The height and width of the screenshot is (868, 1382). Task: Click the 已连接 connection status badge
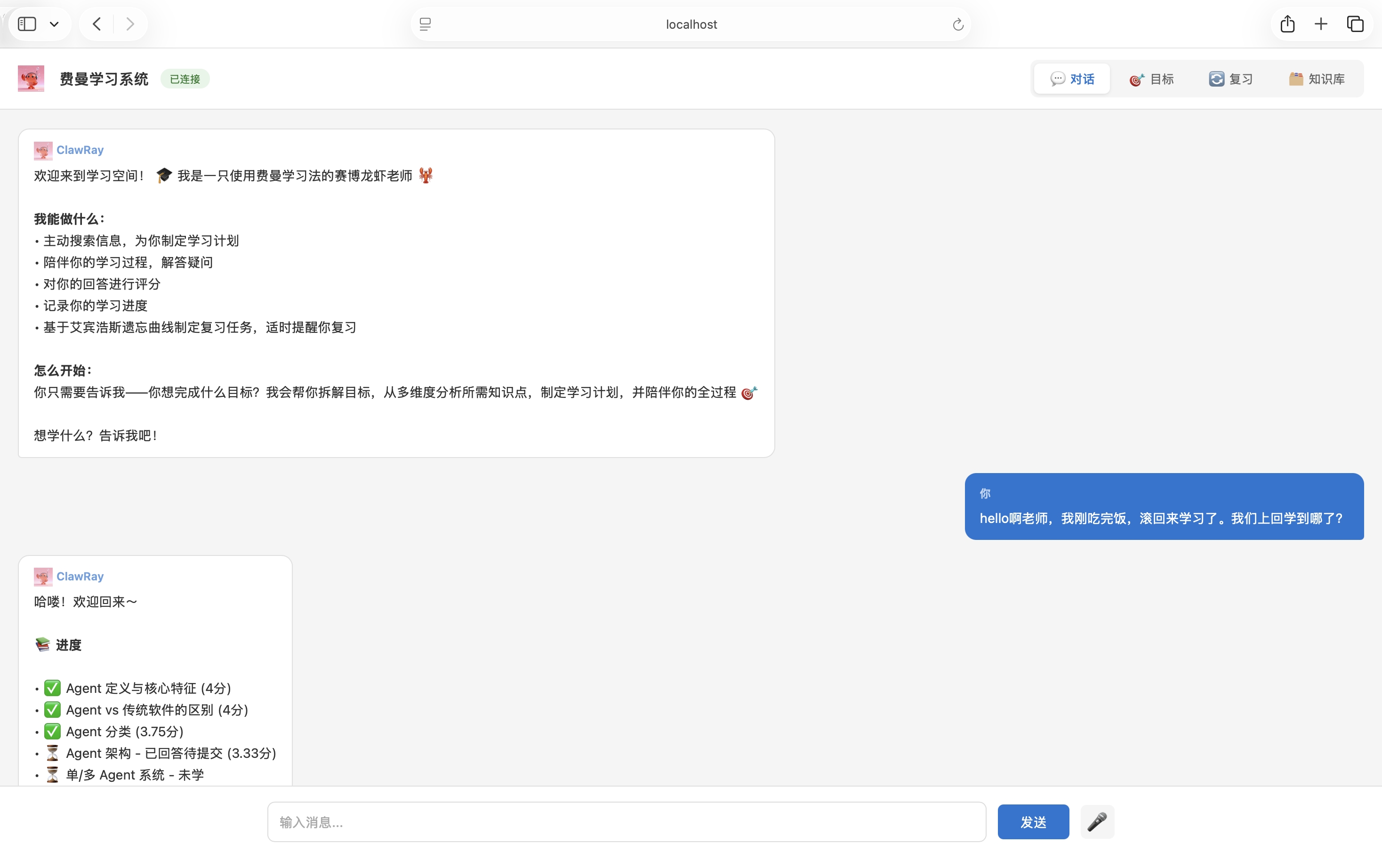(x=185, y=79)
